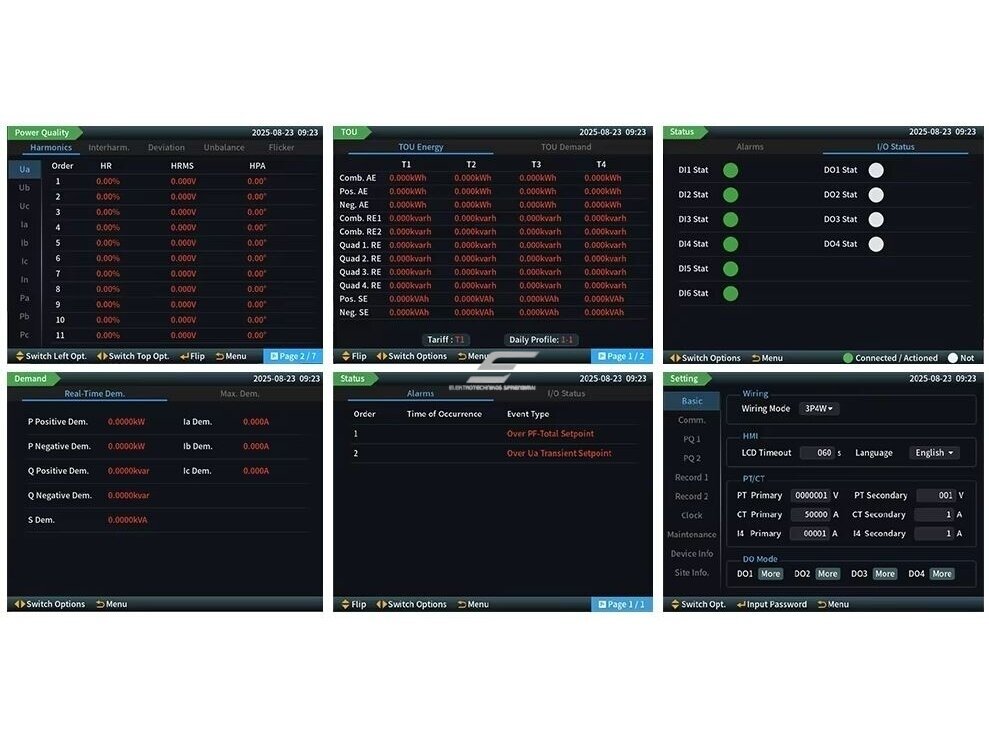
Task: Click the PT Primary field showing 0000001
Action: point(811,496)
